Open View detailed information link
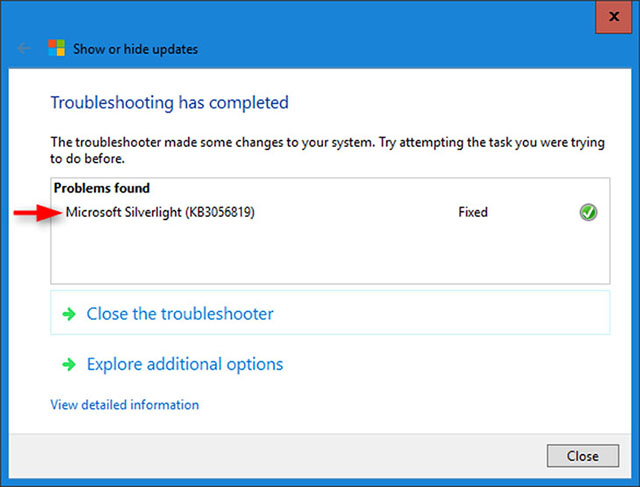The width and height of the screenshot is (640, 487). coord(124,405)
